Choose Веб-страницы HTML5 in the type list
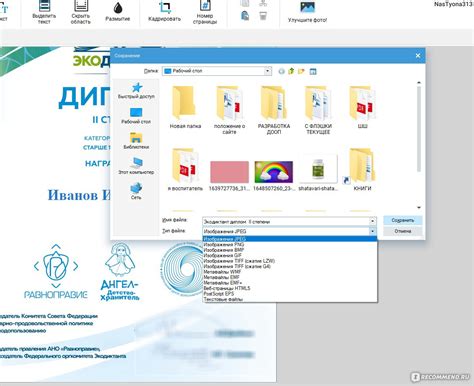 click(x=290, y=288)
